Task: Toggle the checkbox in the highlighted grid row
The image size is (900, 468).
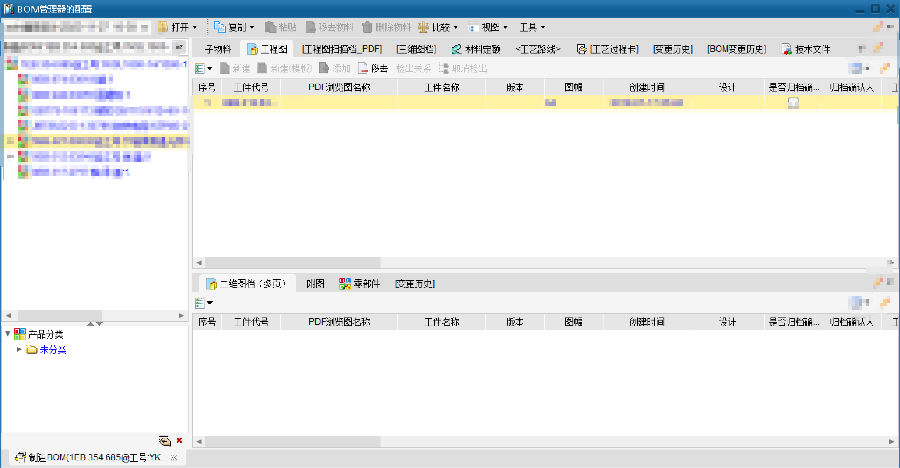Action: (793, 103)
